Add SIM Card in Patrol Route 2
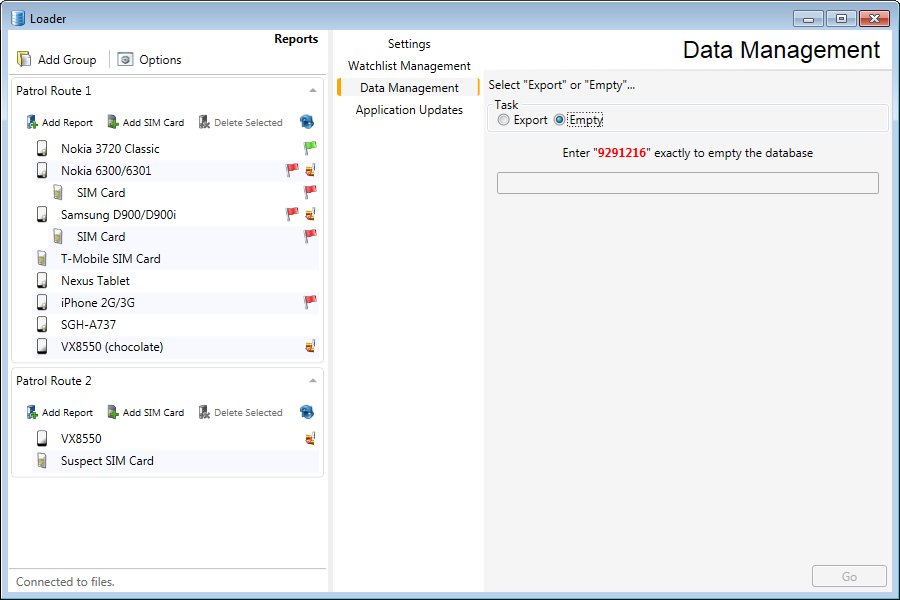Screen dimensions: 900x600 [x=146, y=412]
